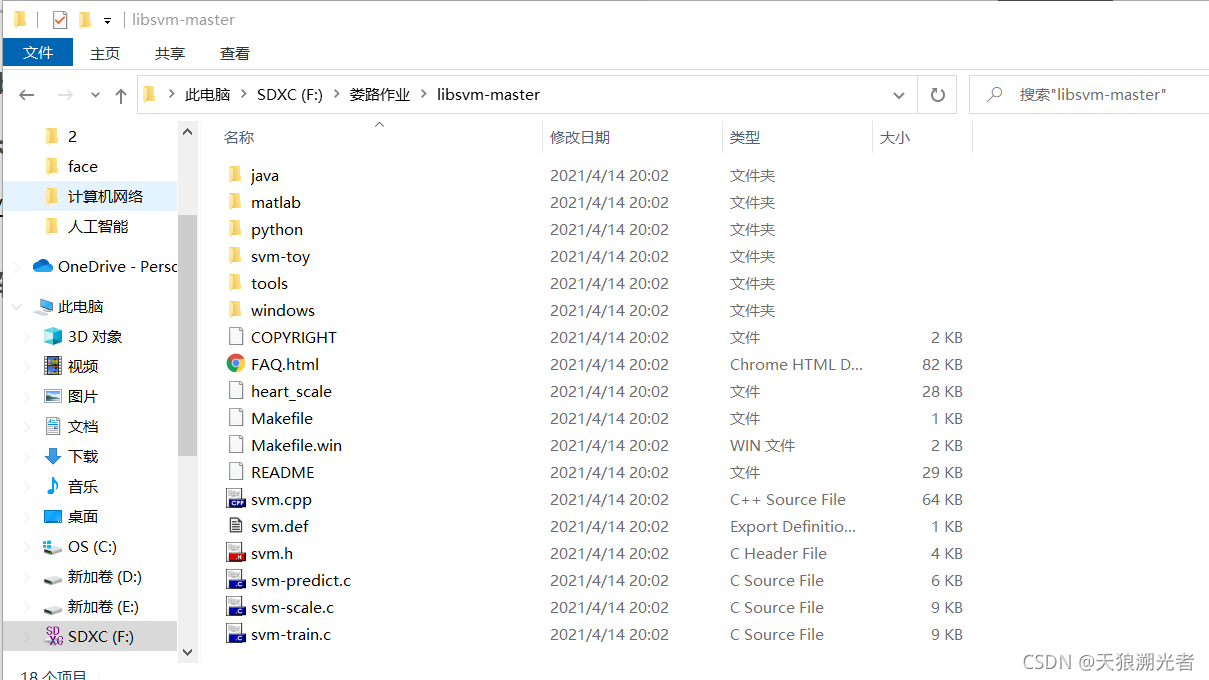Switch to the 查看 ribbon tab
Screen dimensions: 1209x680
point(235,53)
